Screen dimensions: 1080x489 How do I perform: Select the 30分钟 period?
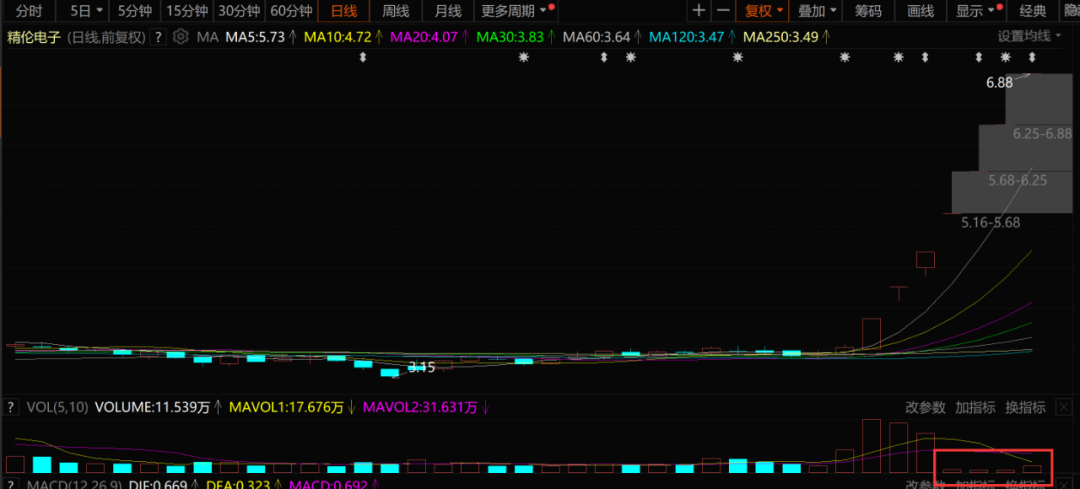pos(239,10)
